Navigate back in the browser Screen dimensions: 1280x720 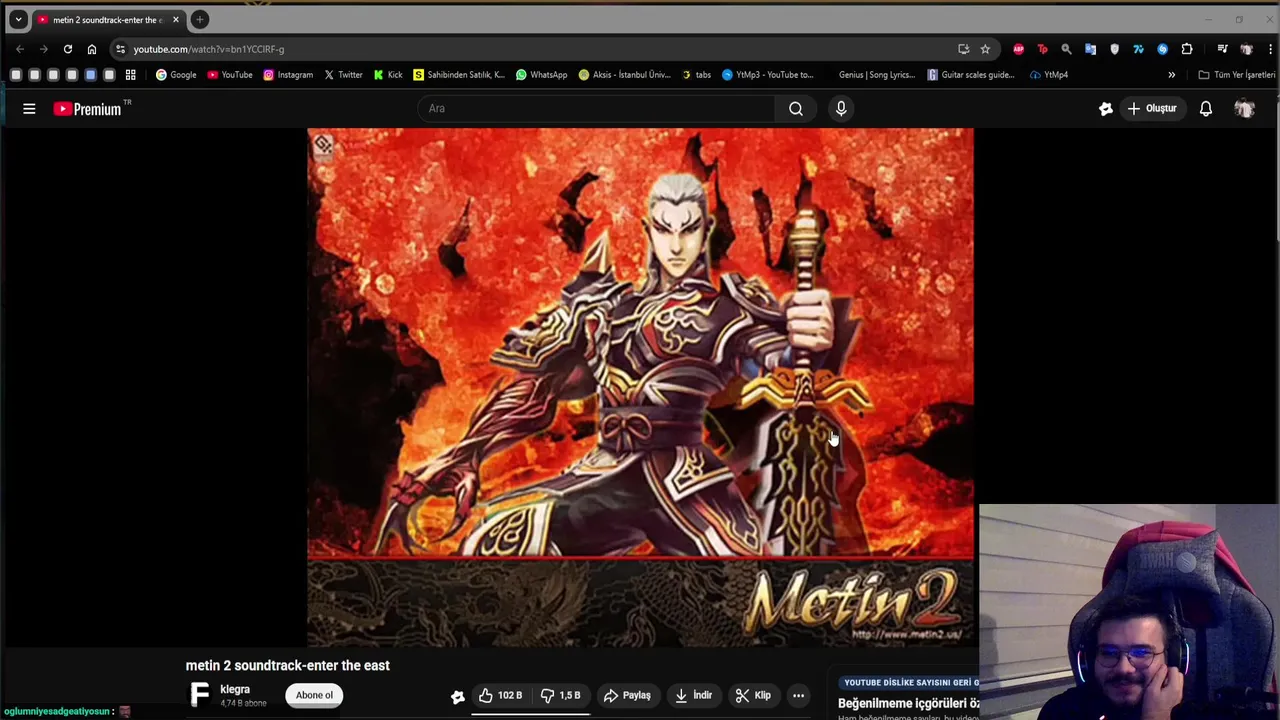coord(20,49)
